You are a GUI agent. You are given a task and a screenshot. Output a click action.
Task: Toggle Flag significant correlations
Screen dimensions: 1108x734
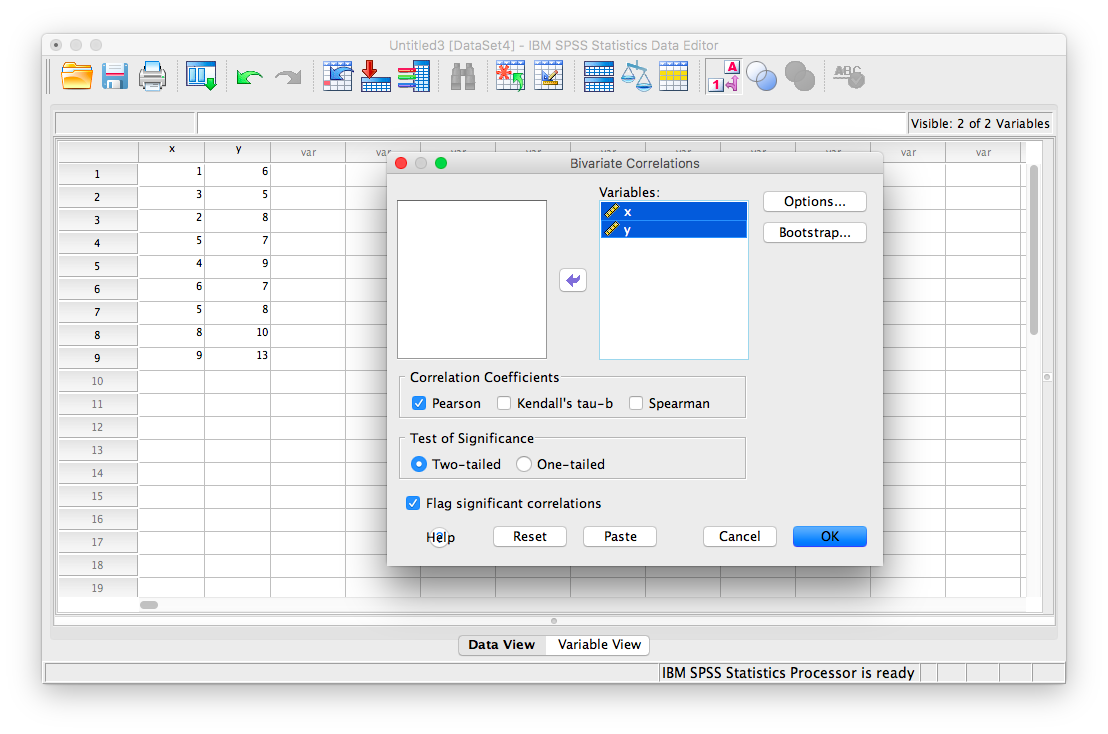tap(413, 503)
